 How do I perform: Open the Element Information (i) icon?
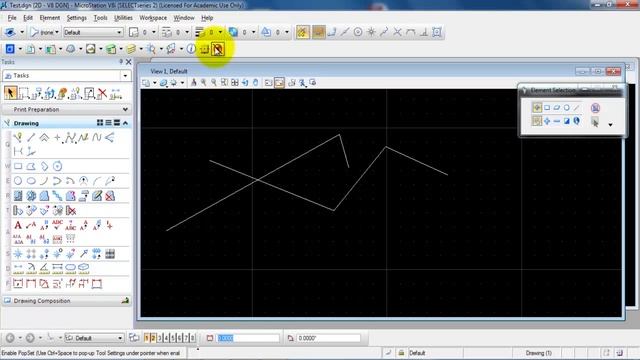(x=191, y=49)
